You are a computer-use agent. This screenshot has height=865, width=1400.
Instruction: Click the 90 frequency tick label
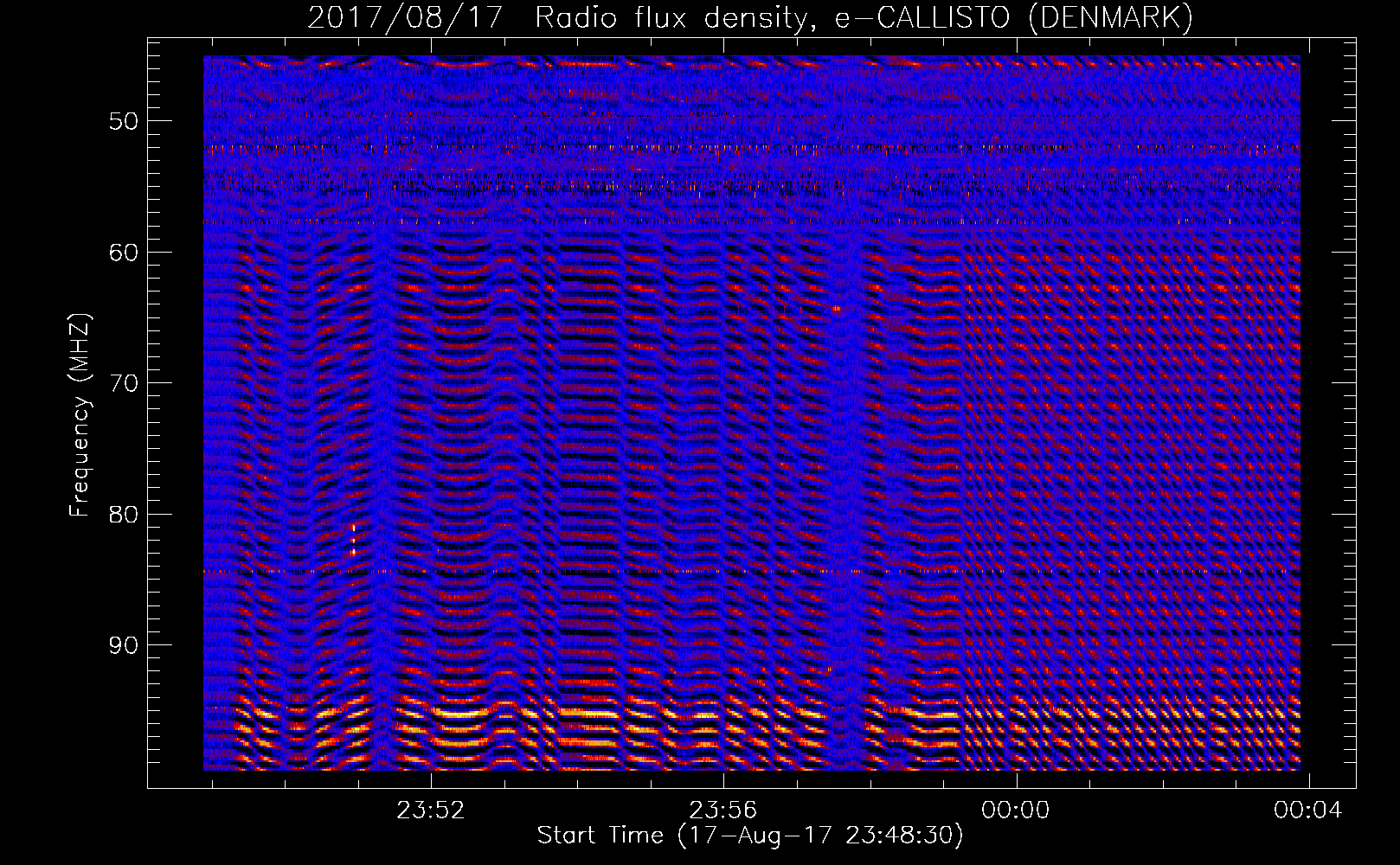point(124,645)
